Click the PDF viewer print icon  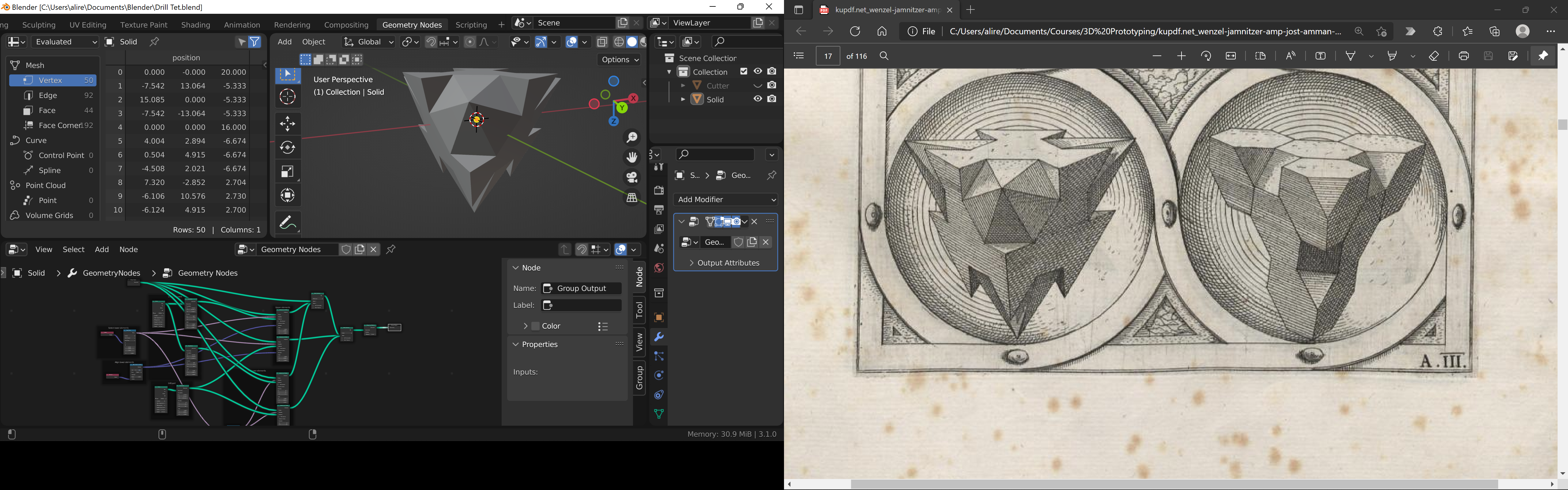[1463, 56]
